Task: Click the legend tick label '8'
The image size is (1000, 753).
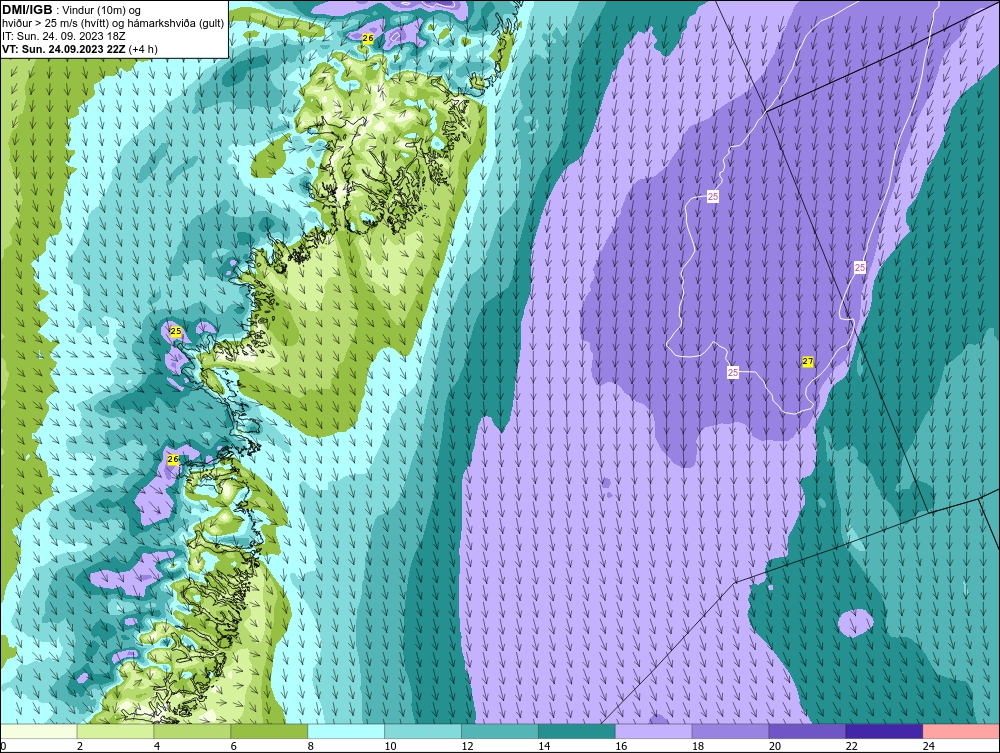Action: click(311, 746)
